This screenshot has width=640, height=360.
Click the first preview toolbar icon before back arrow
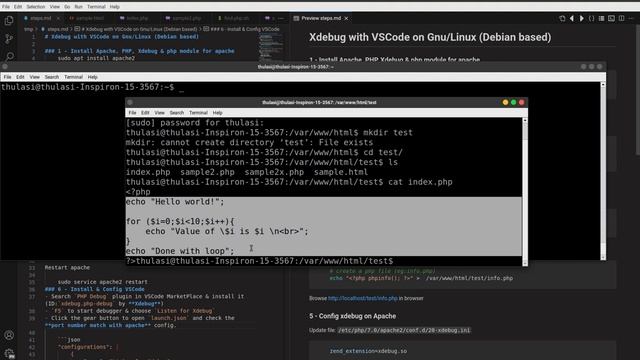[x=562, y=18]
